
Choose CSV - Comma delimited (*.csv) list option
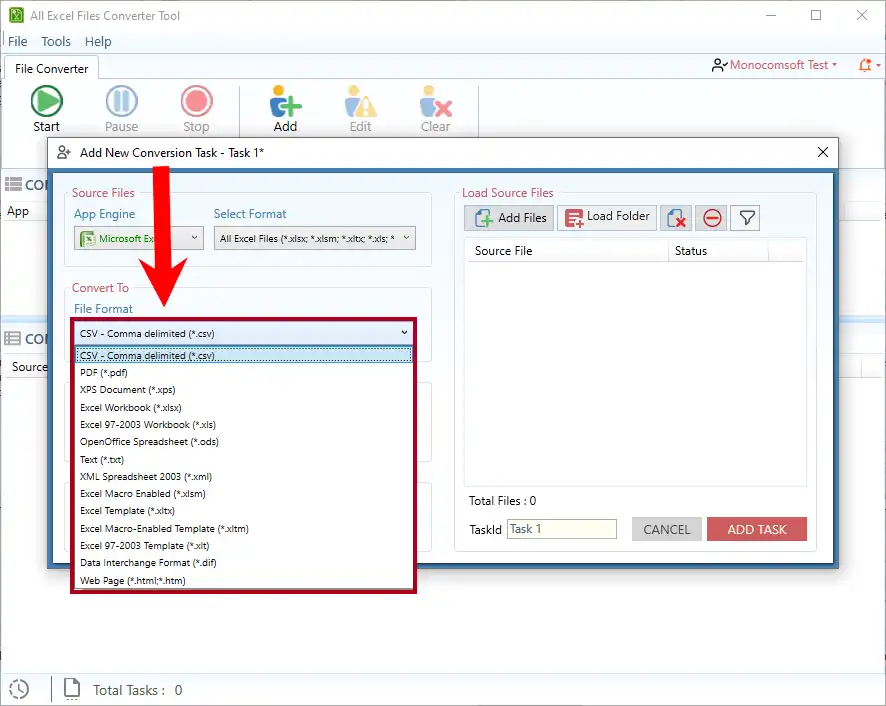pos(244,356)
